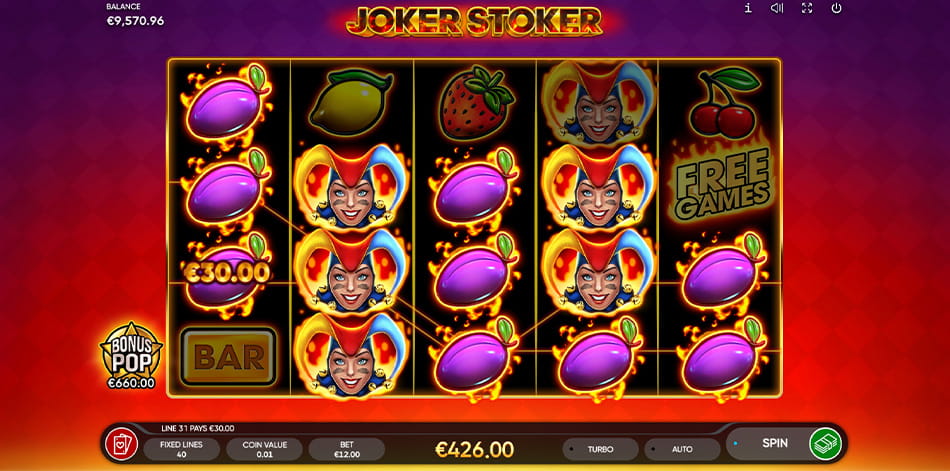This screenshot has height=471, width=950.
Task: Click the lemon symbol on reel two
Action: 351,102
